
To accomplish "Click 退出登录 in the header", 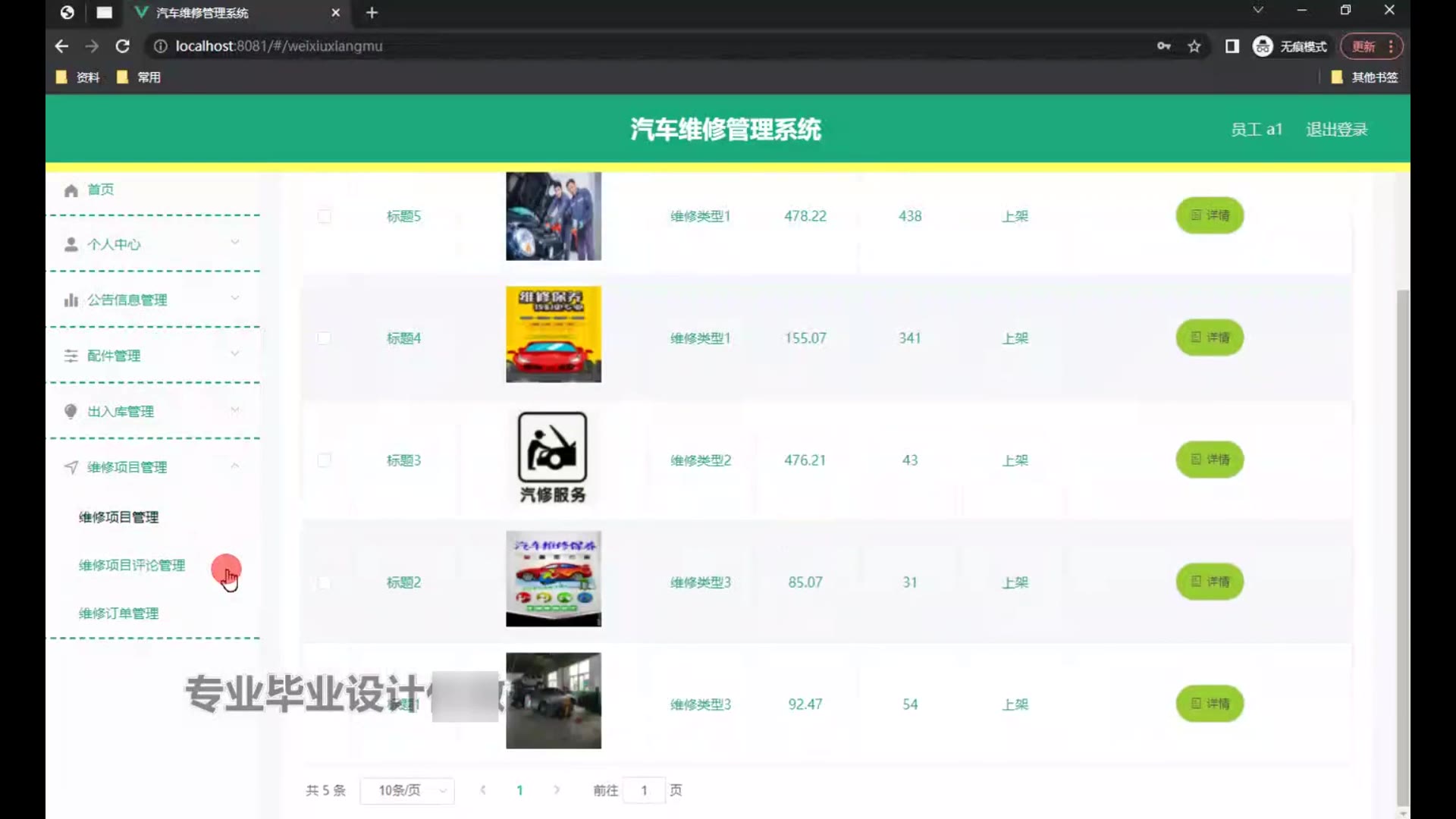I will (x=1336, y=130).
